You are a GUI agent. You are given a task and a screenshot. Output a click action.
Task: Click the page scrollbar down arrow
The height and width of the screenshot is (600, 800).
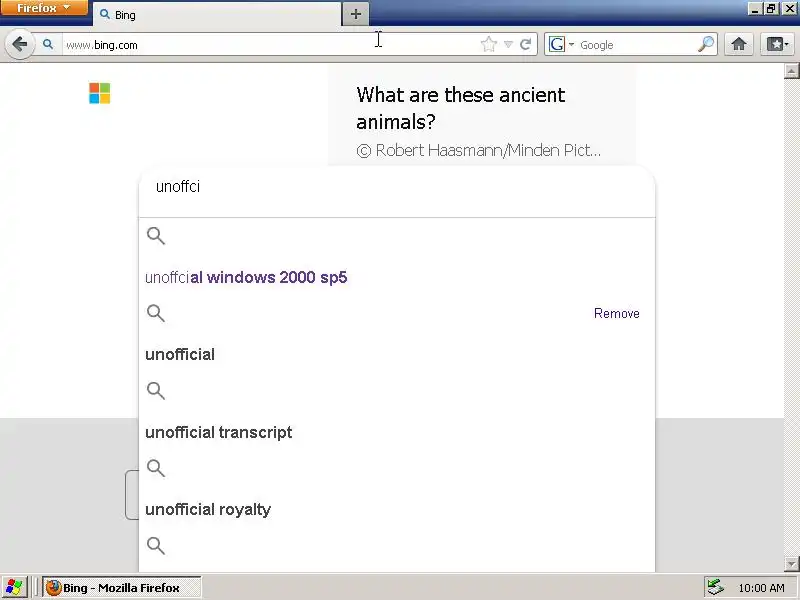pos(791,564)
